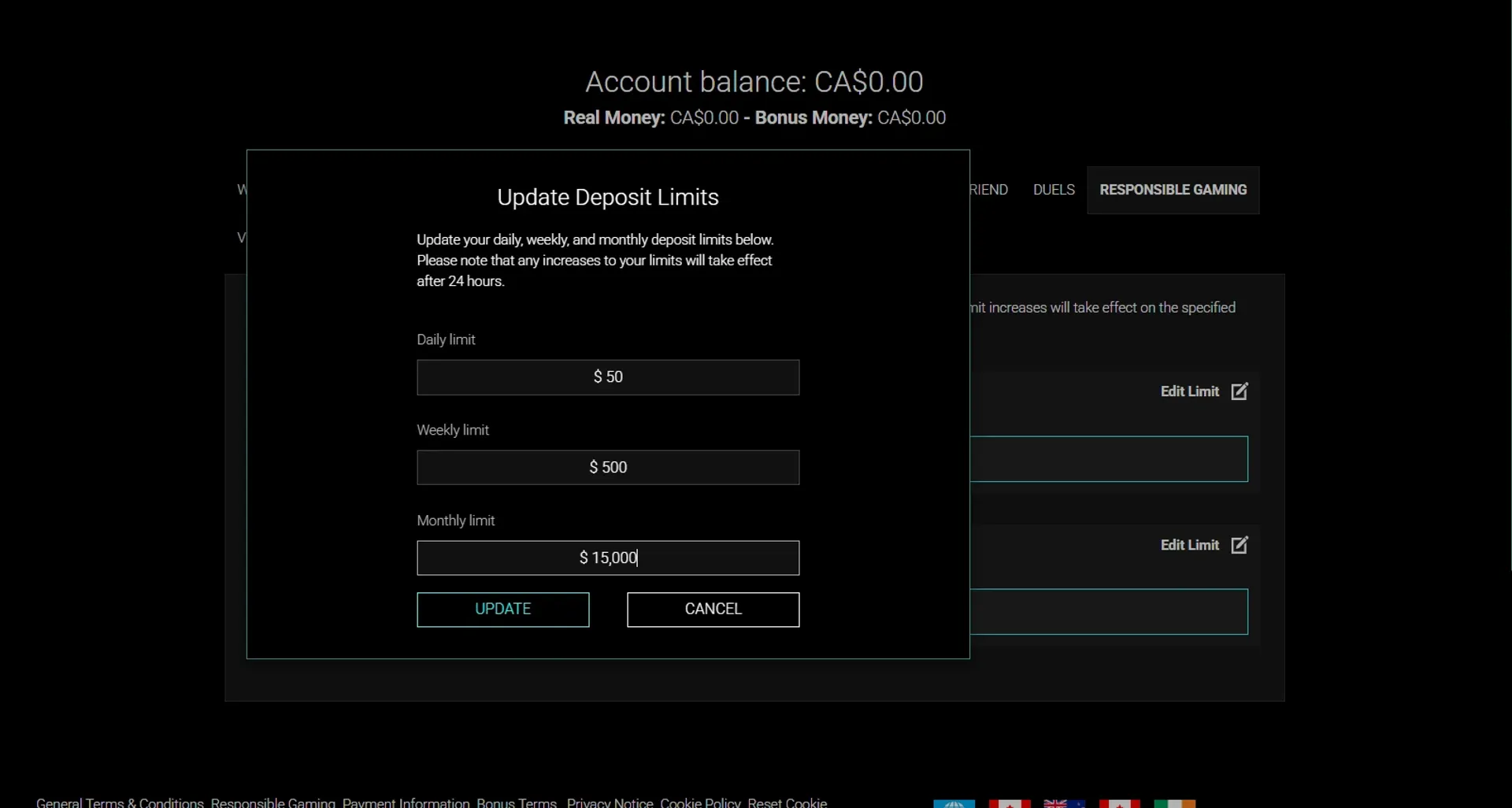Click the 'Real Money:' label
This screenshot has width=1512, height=808.
(614, 118)
